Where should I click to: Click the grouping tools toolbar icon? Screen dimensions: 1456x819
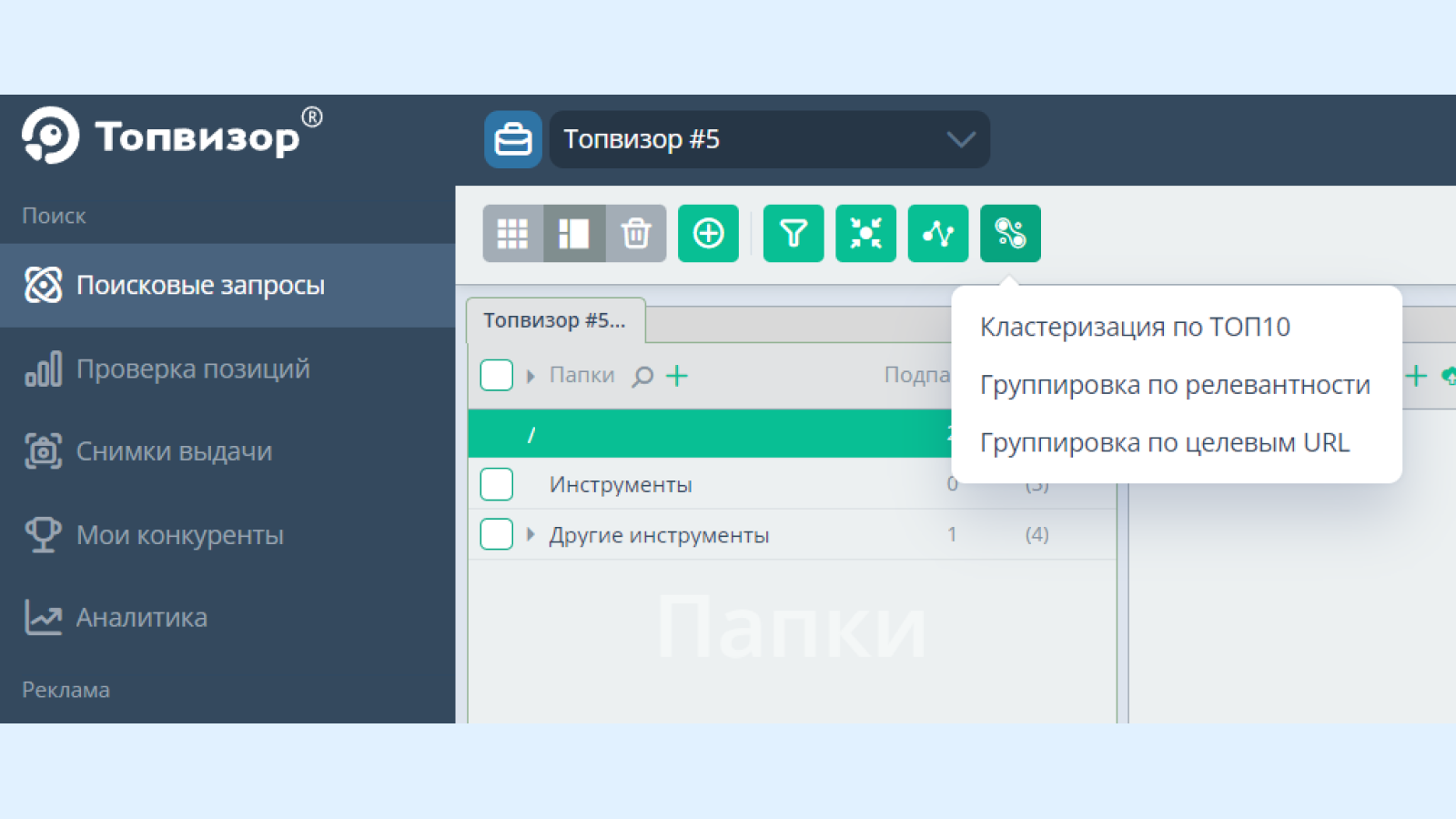[x=1010, y=234]
